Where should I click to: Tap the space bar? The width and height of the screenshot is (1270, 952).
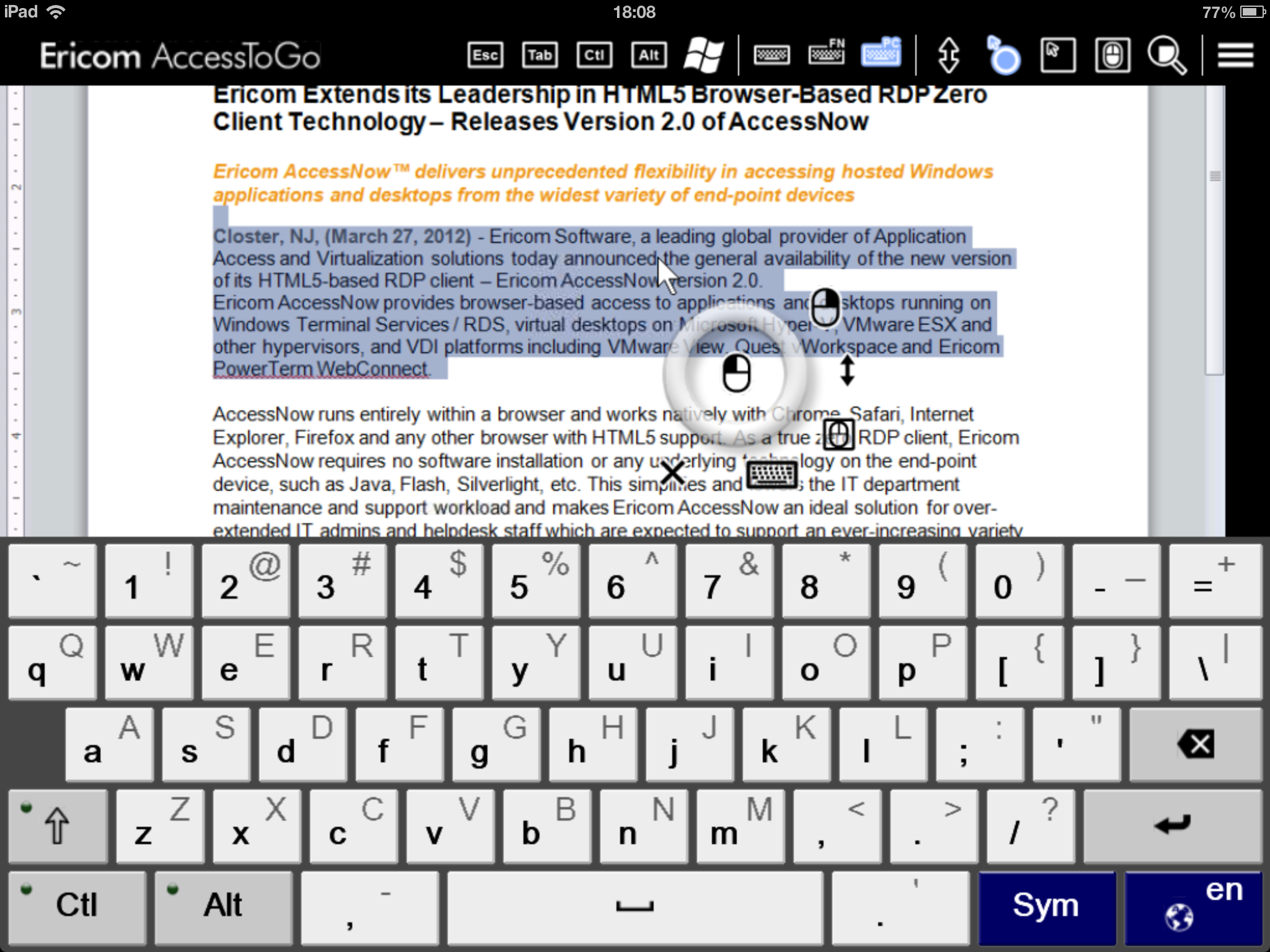[x=635, y=907]
